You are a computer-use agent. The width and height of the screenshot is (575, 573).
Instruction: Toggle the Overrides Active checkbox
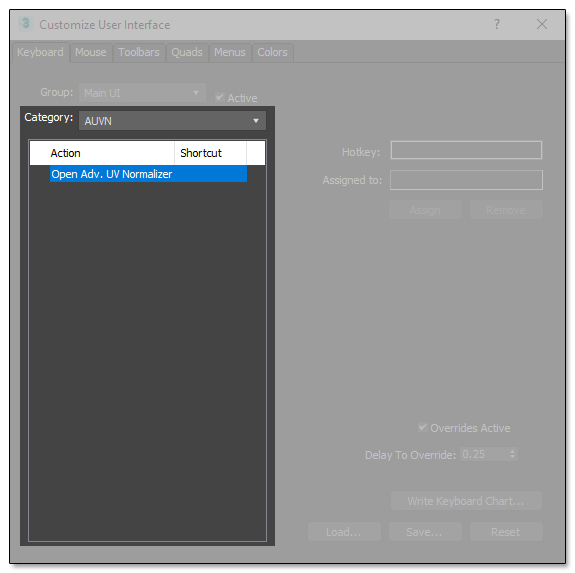coord(422,427)
